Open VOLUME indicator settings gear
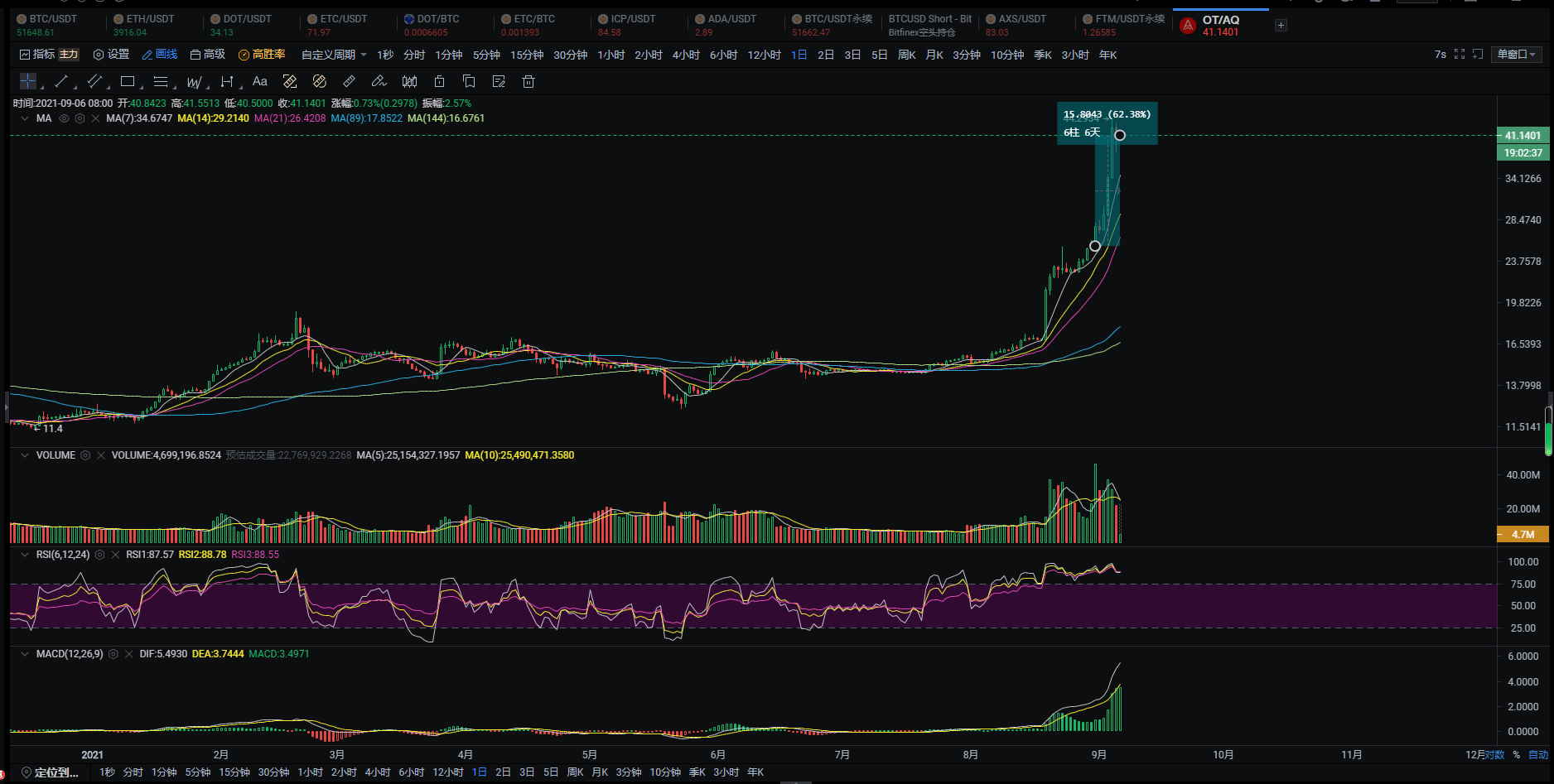Screen dimensions: 1554x784 coord(85,455)
